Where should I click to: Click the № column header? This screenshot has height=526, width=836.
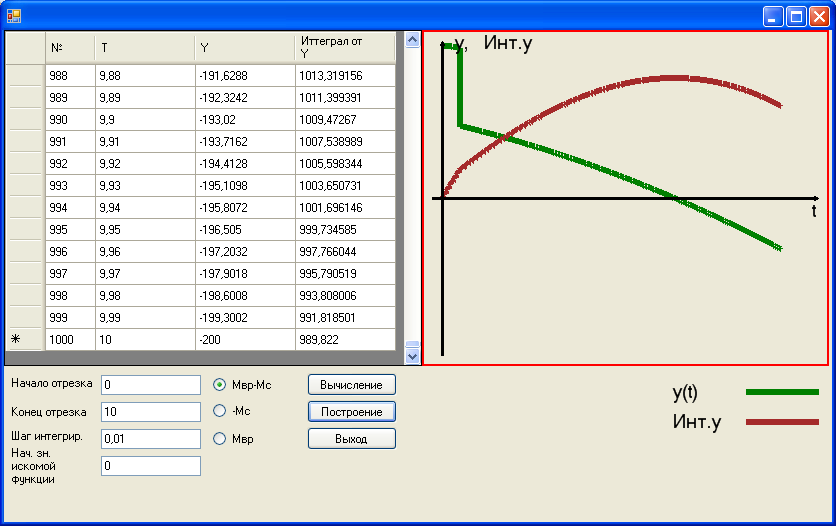(x=70, y=48)
